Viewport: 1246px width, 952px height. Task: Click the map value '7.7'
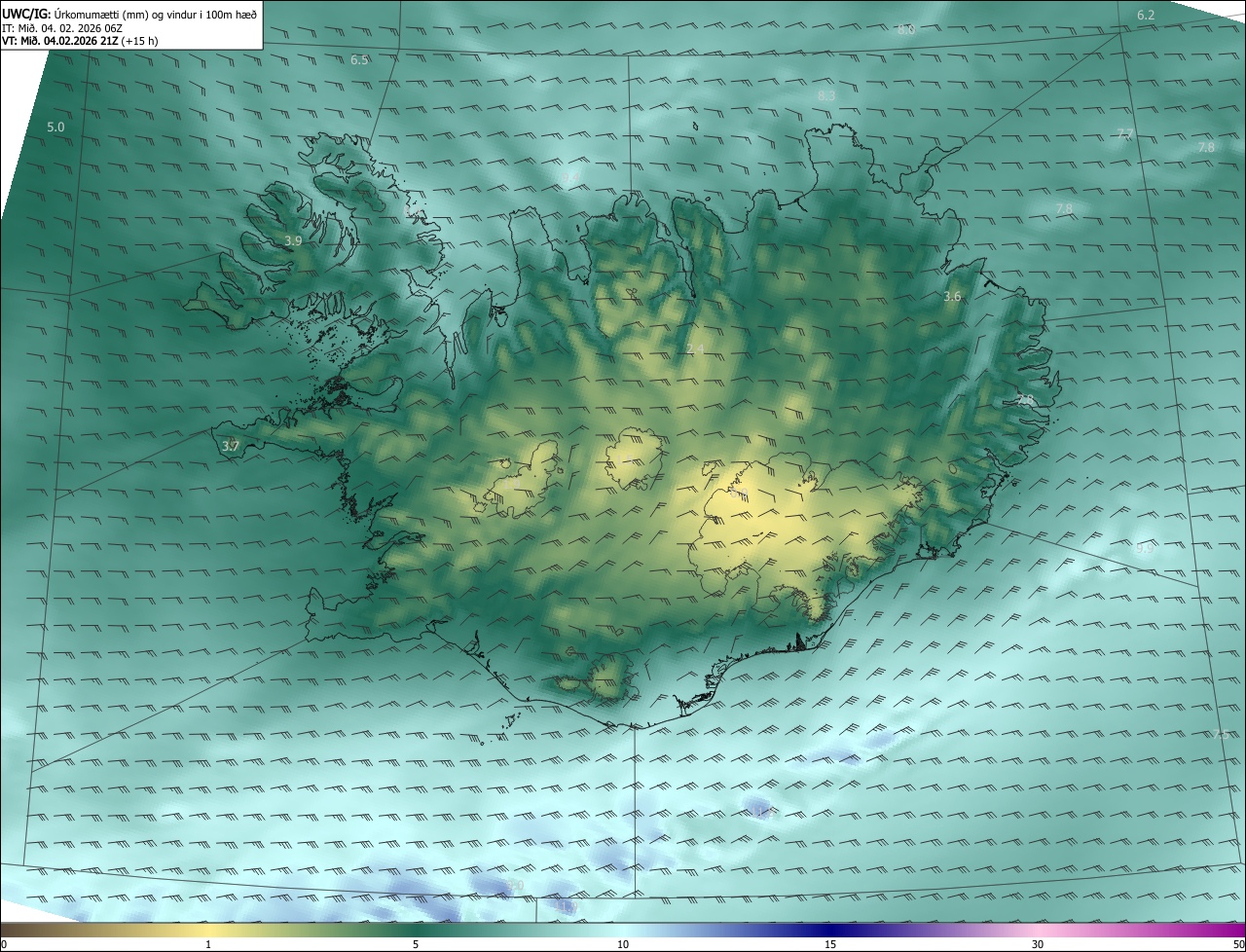[x=1125, y=133]
